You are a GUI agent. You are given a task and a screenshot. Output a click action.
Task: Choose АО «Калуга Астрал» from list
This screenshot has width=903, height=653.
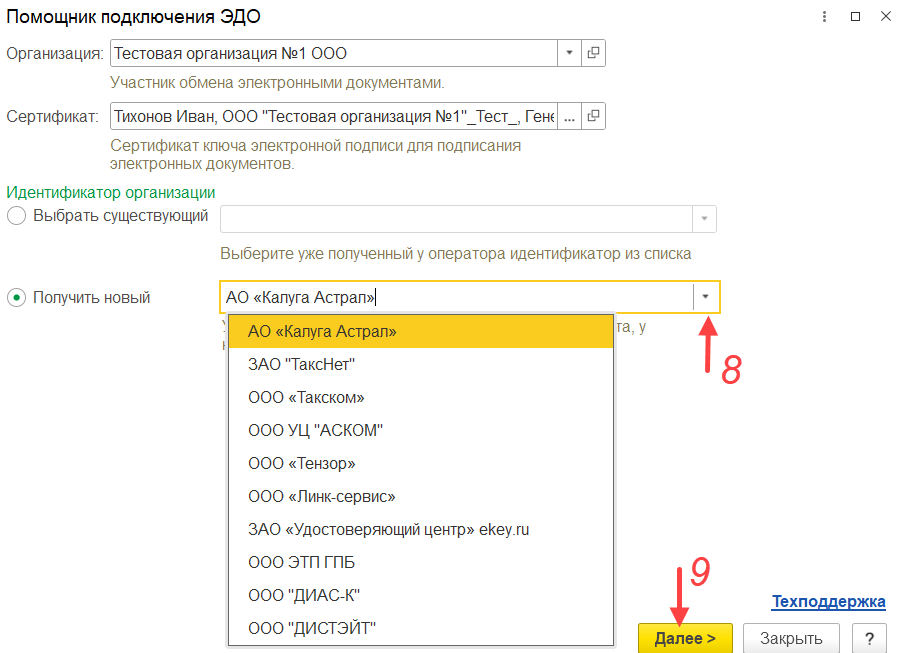[x=421, y=331]
